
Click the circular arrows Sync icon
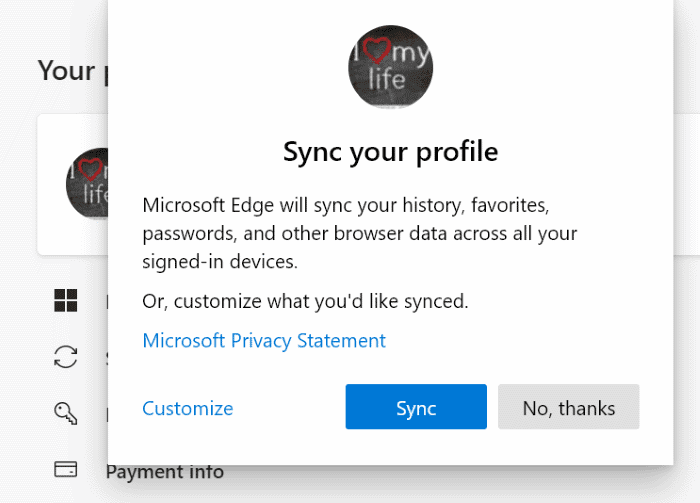tap(65, 357)
